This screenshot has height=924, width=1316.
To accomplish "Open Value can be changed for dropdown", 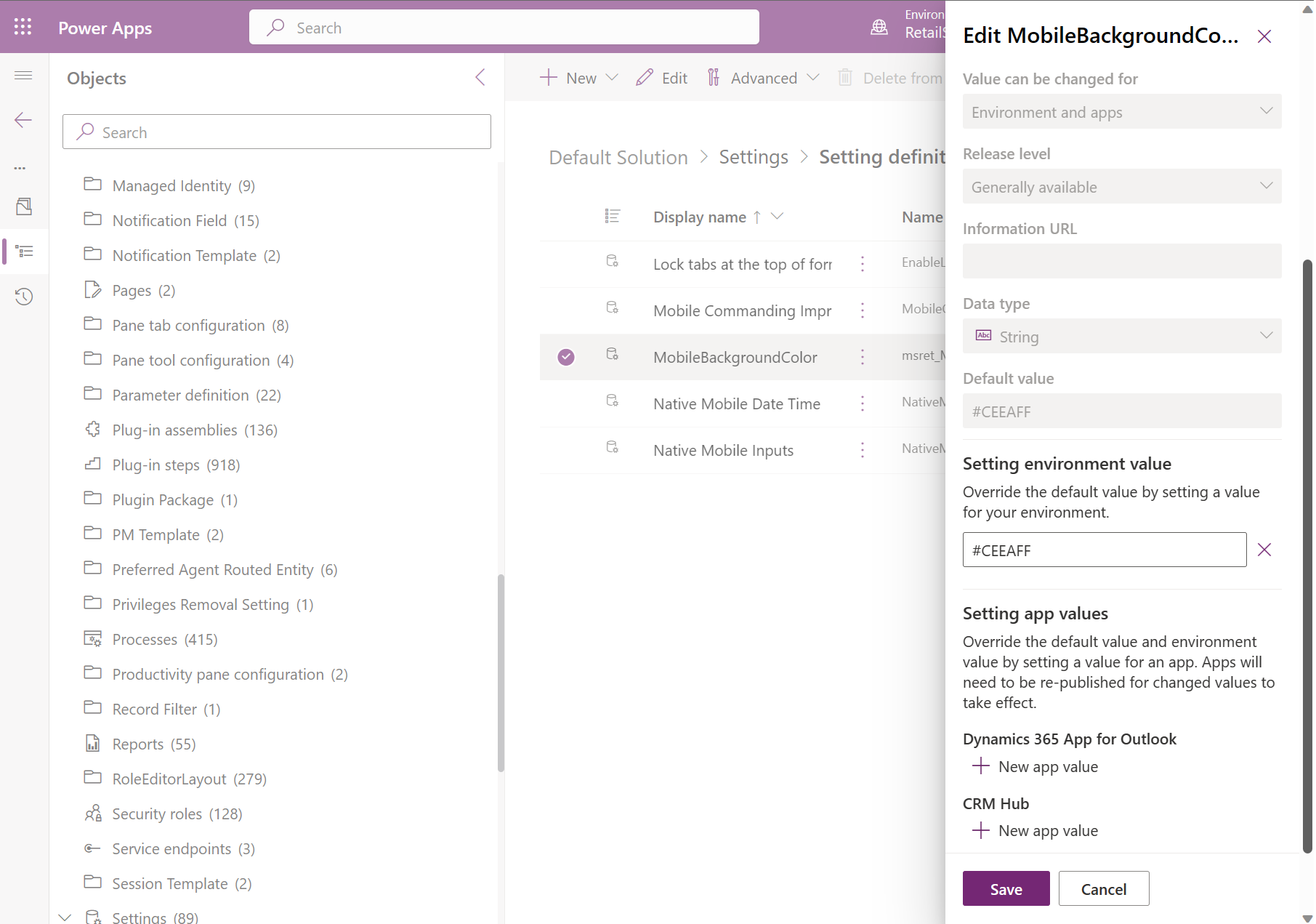I will (1122, 112).
